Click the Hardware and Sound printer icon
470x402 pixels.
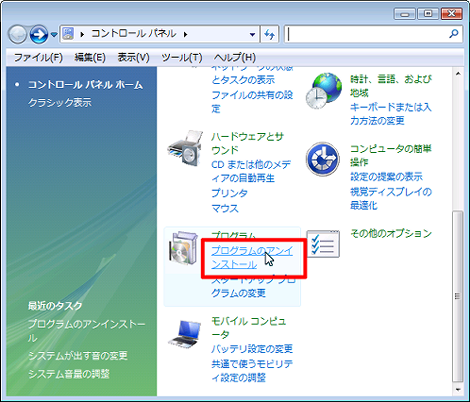pyautogui.click(x=186, y=148)
